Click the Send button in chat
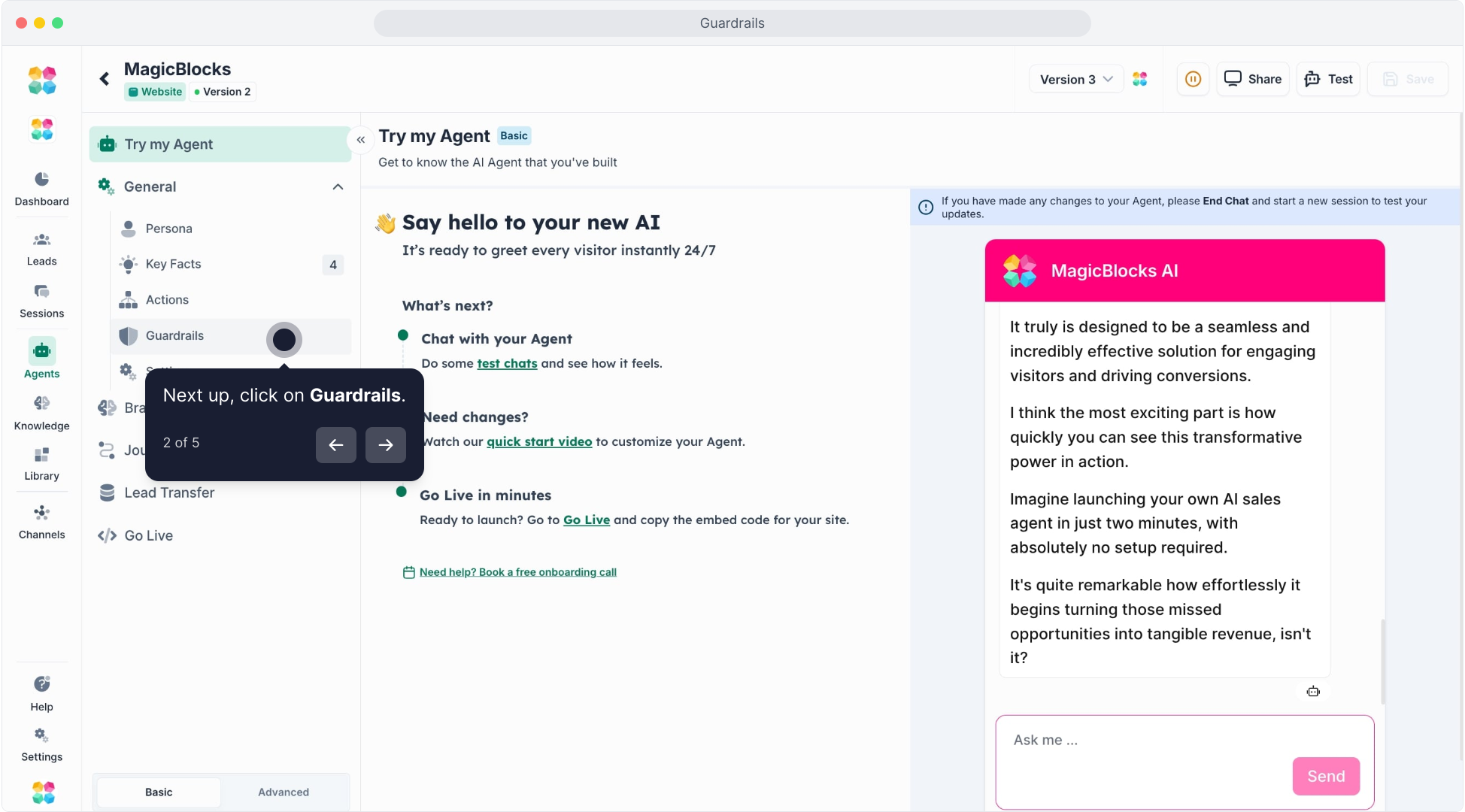Image resolution: width=1465 pixels, height=812 pixels. pyautogui.click(x=1325, y=776)
